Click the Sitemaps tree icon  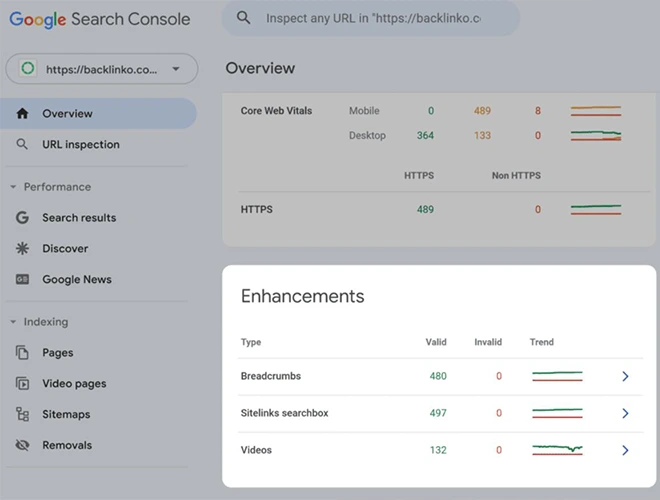(x=22, y=415)
